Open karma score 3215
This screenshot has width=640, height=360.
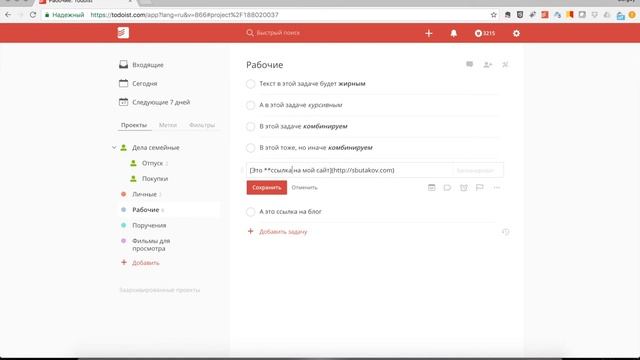coord(485,33)
